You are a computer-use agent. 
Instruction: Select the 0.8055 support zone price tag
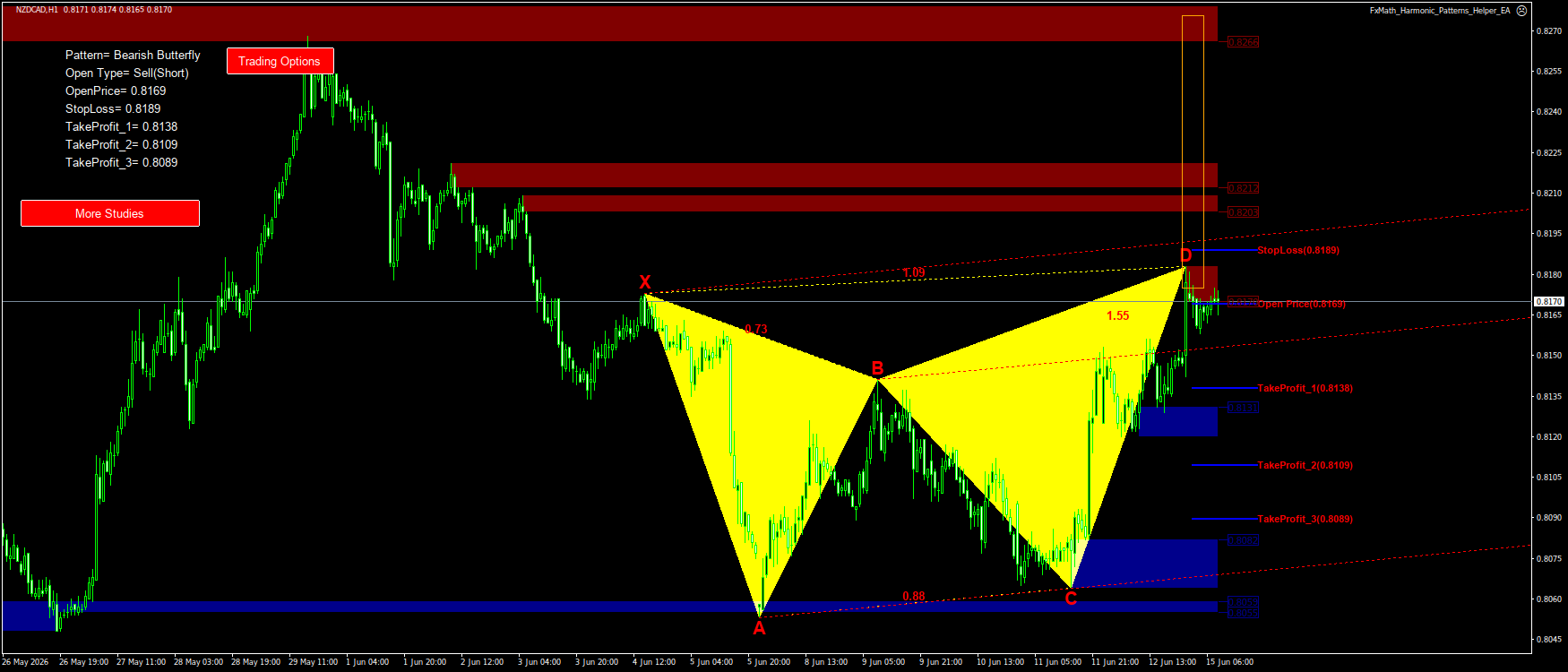click(1243, 613)
